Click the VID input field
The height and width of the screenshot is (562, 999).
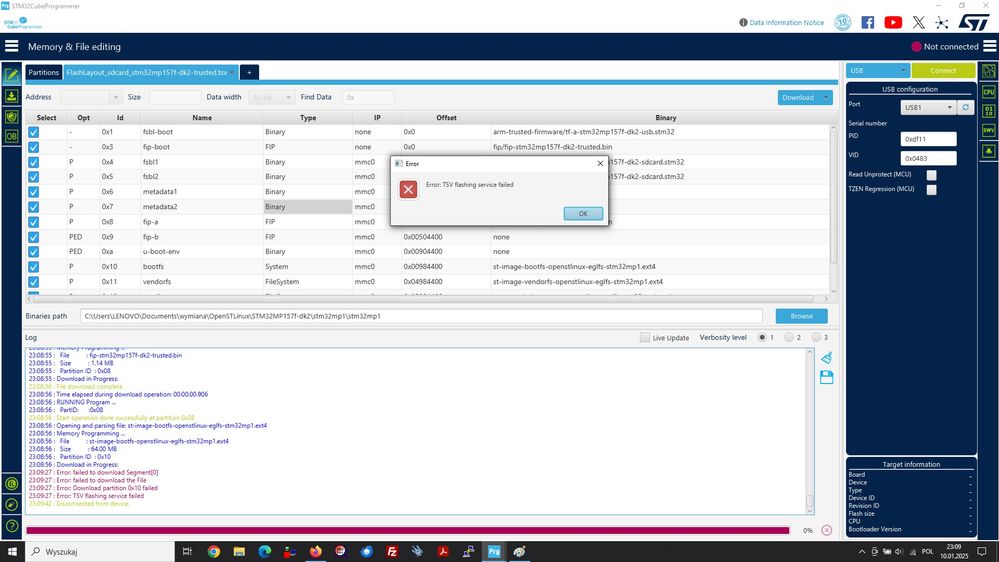click(928, 158)
